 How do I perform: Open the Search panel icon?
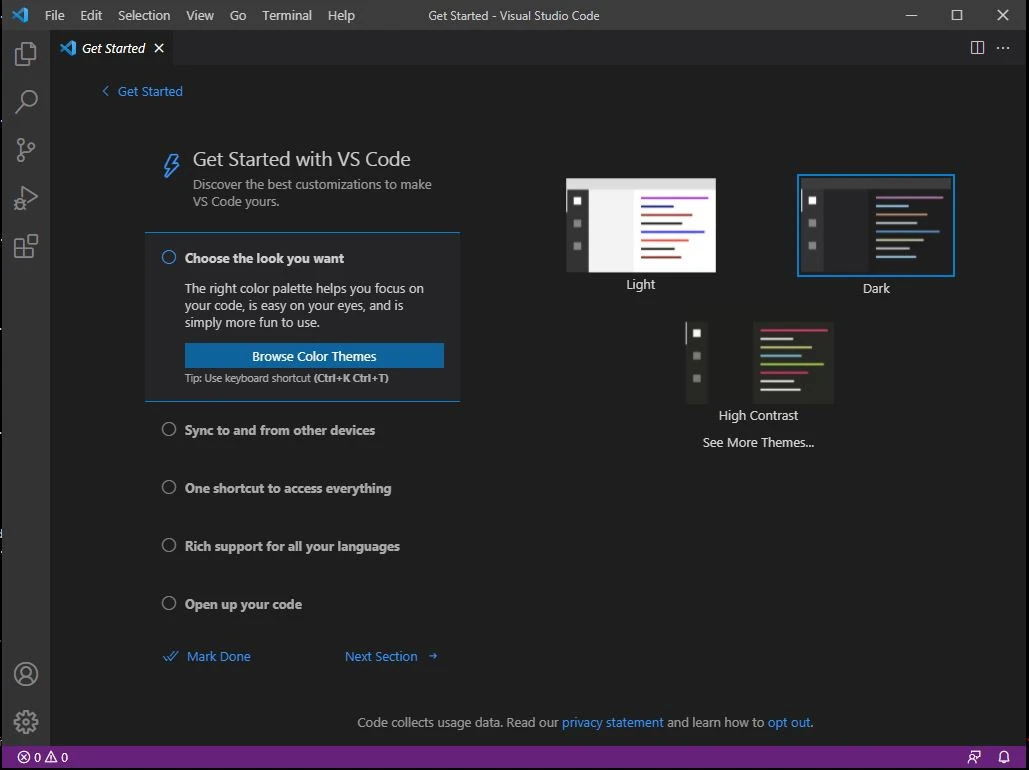point(25,101)
